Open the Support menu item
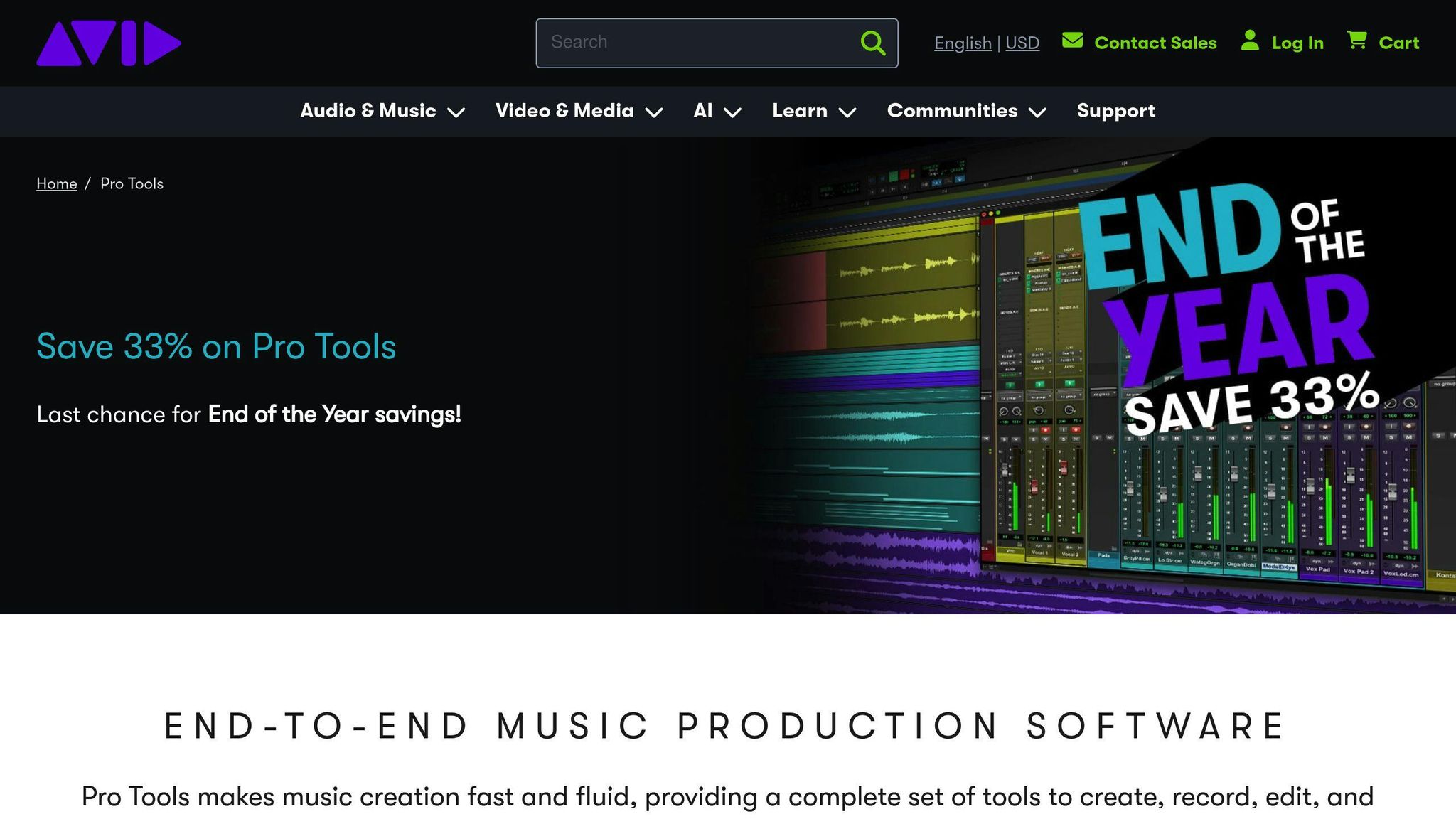Viewport: 1456px width, 819px height. pos(1115,111)
